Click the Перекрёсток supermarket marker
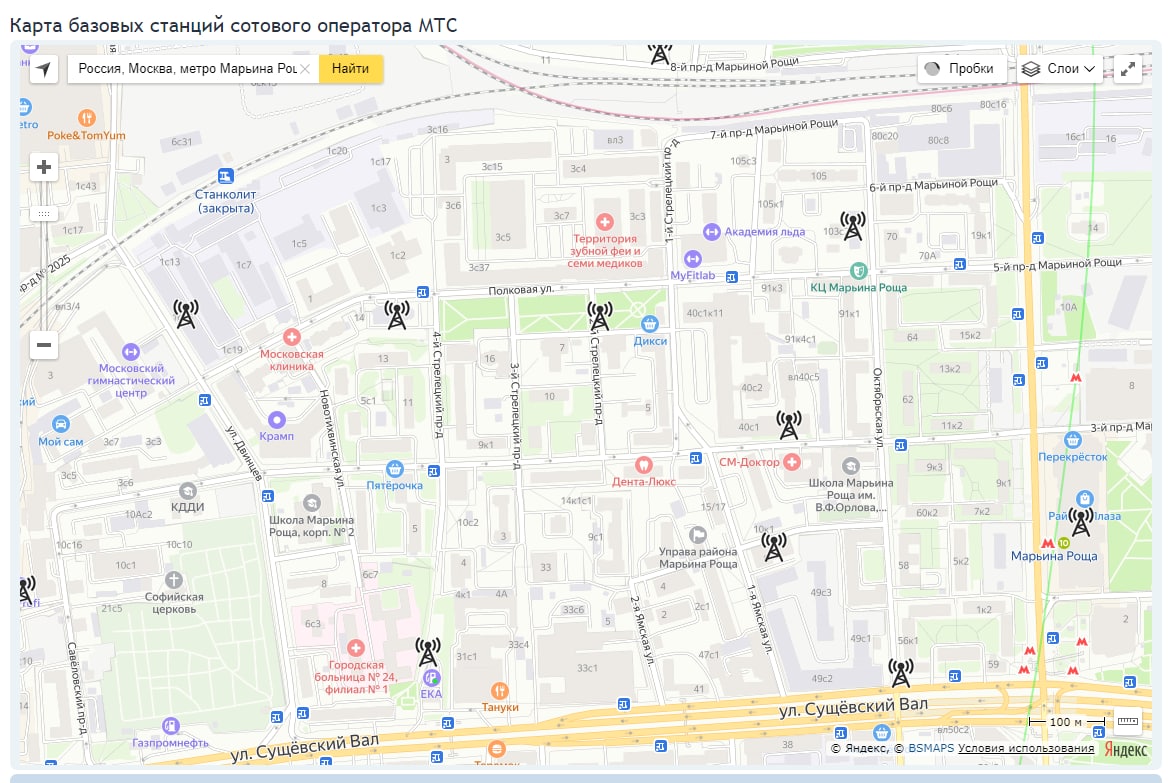Image resolution: width=1169 pixels, height=783 pixels. tap(1073, 440)
